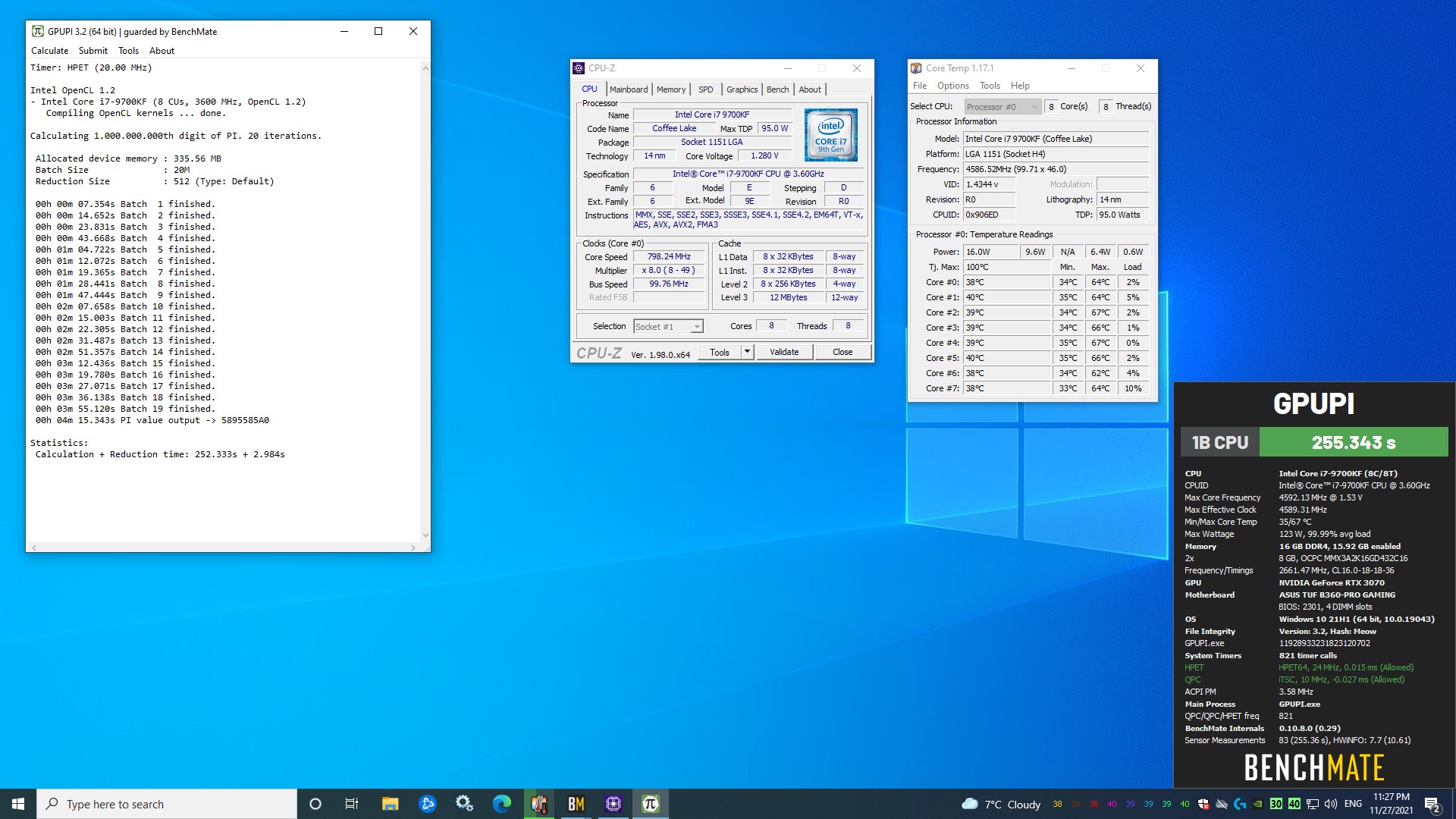
Task: Open Task View on the taskbar
Action: 352,804
